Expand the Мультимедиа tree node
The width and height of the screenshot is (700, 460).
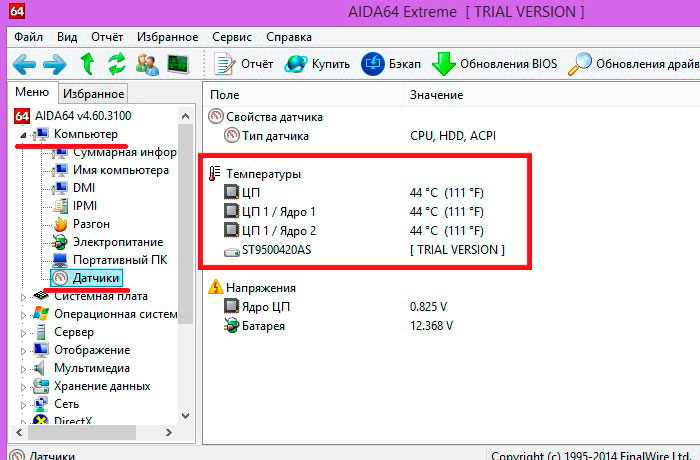23,369
